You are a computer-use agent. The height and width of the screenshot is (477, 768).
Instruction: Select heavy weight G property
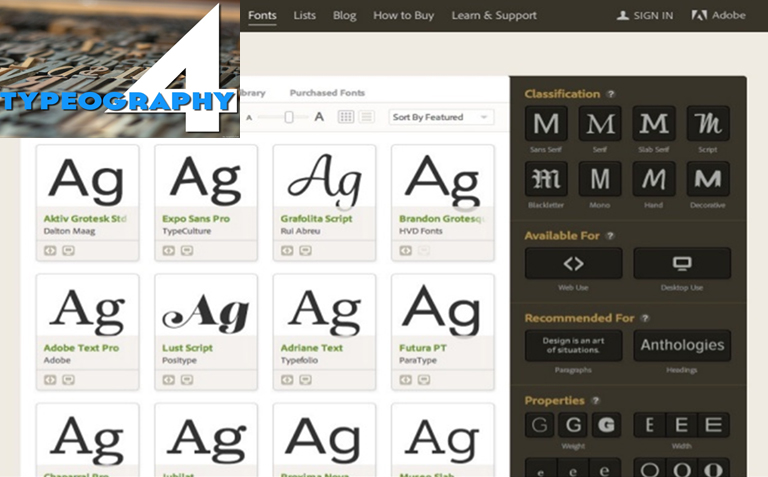(x=606, y=425)
